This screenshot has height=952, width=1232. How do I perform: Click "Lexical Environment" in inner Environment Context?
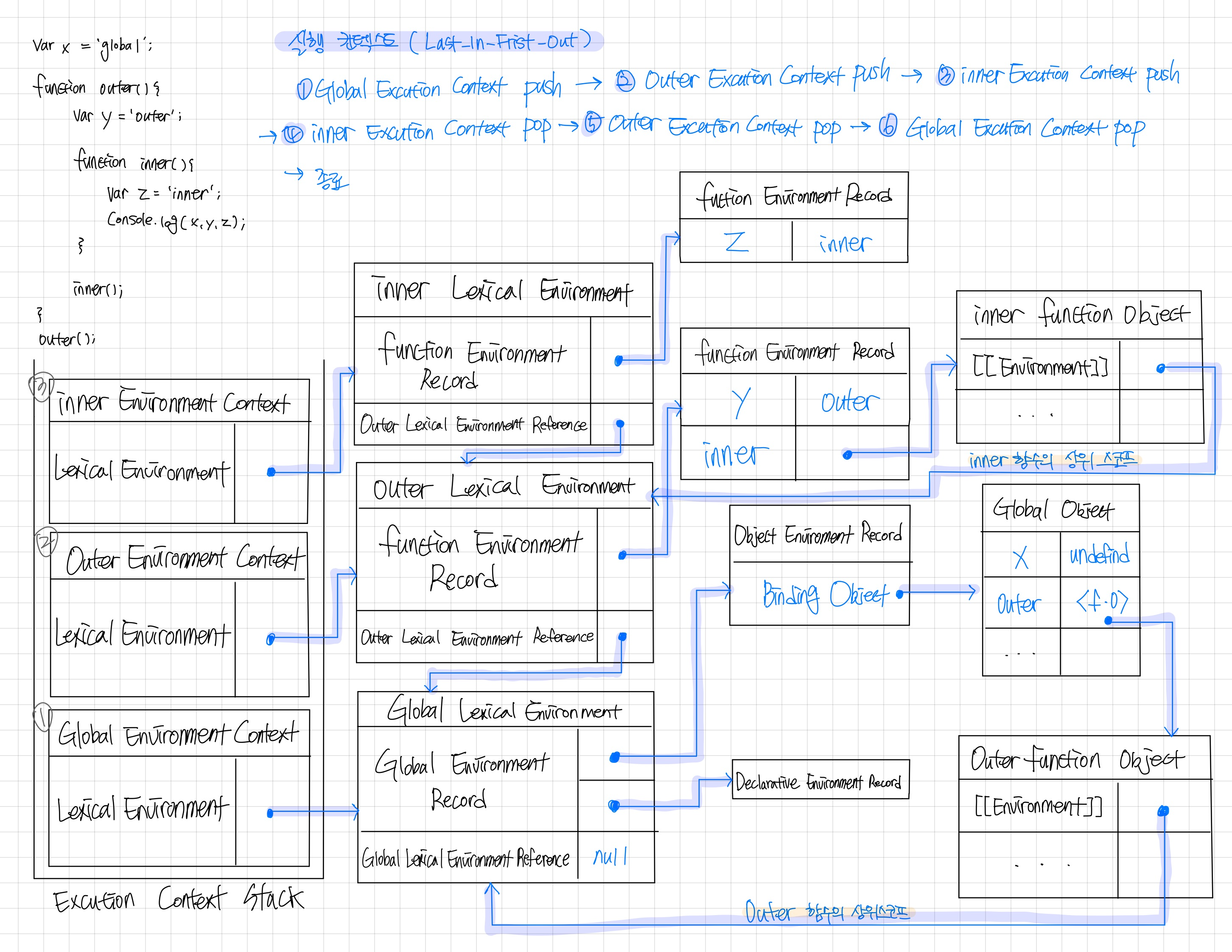pyautogui.click(x=142, y=470)
